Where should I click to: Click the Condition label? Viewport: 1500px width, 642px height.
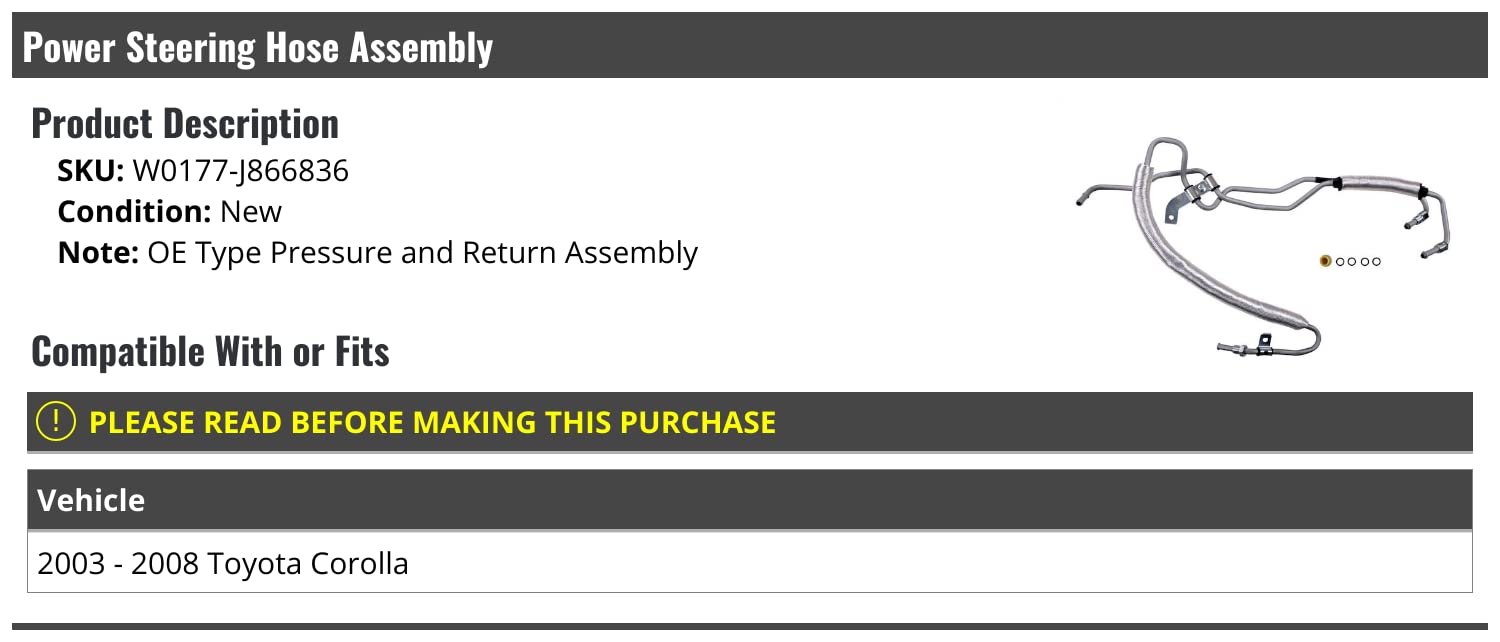(134, 212)
